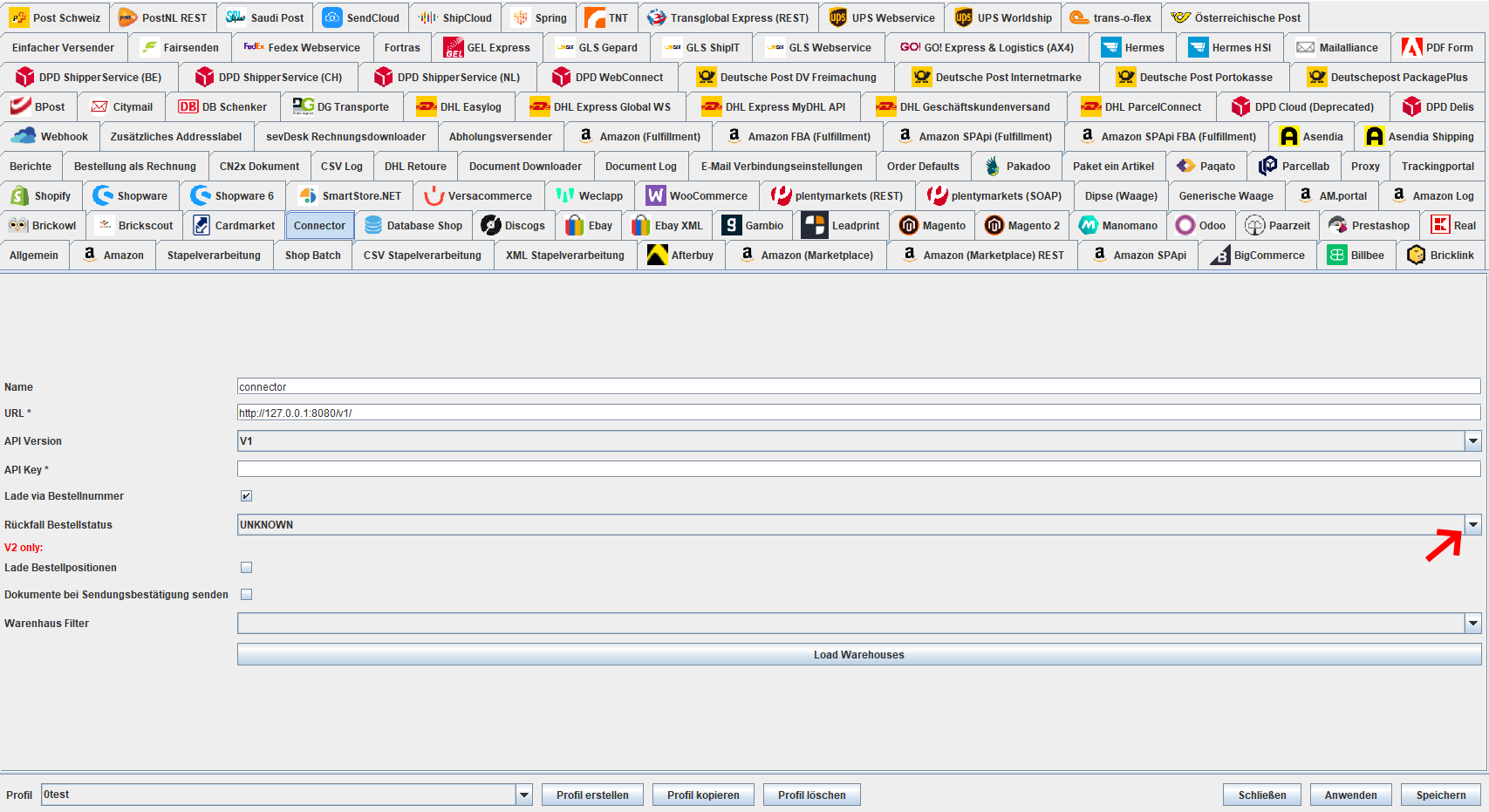Open the Einfacher Versender tab
The height and width of the screenshot is (812, 1489).
[x=63, y=47]
